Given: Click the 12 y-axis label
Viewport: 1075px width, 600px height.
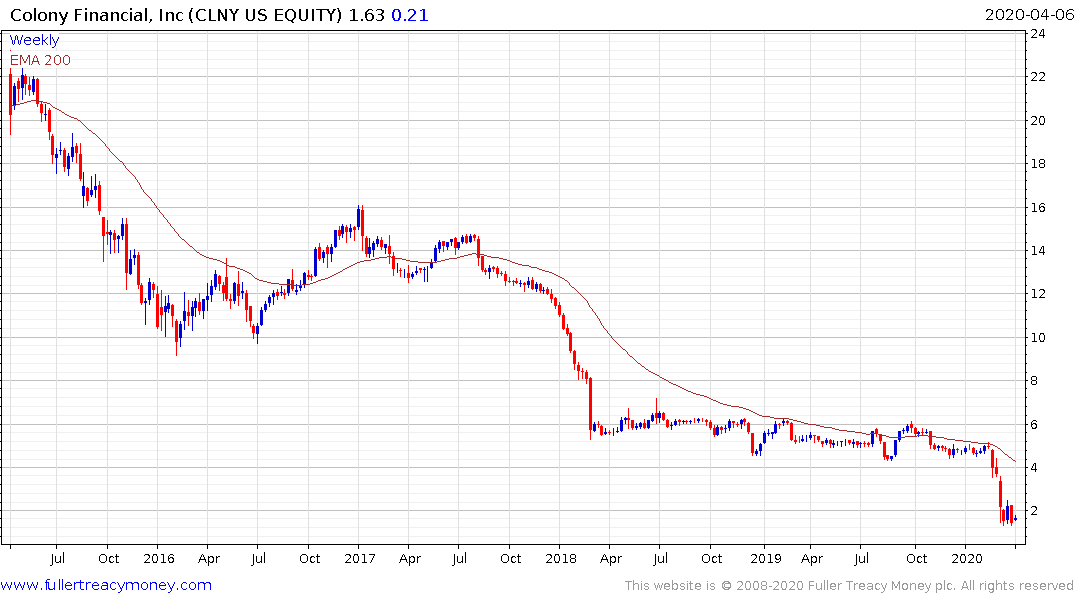Looking at the screenshot, I should (1038, 294).
